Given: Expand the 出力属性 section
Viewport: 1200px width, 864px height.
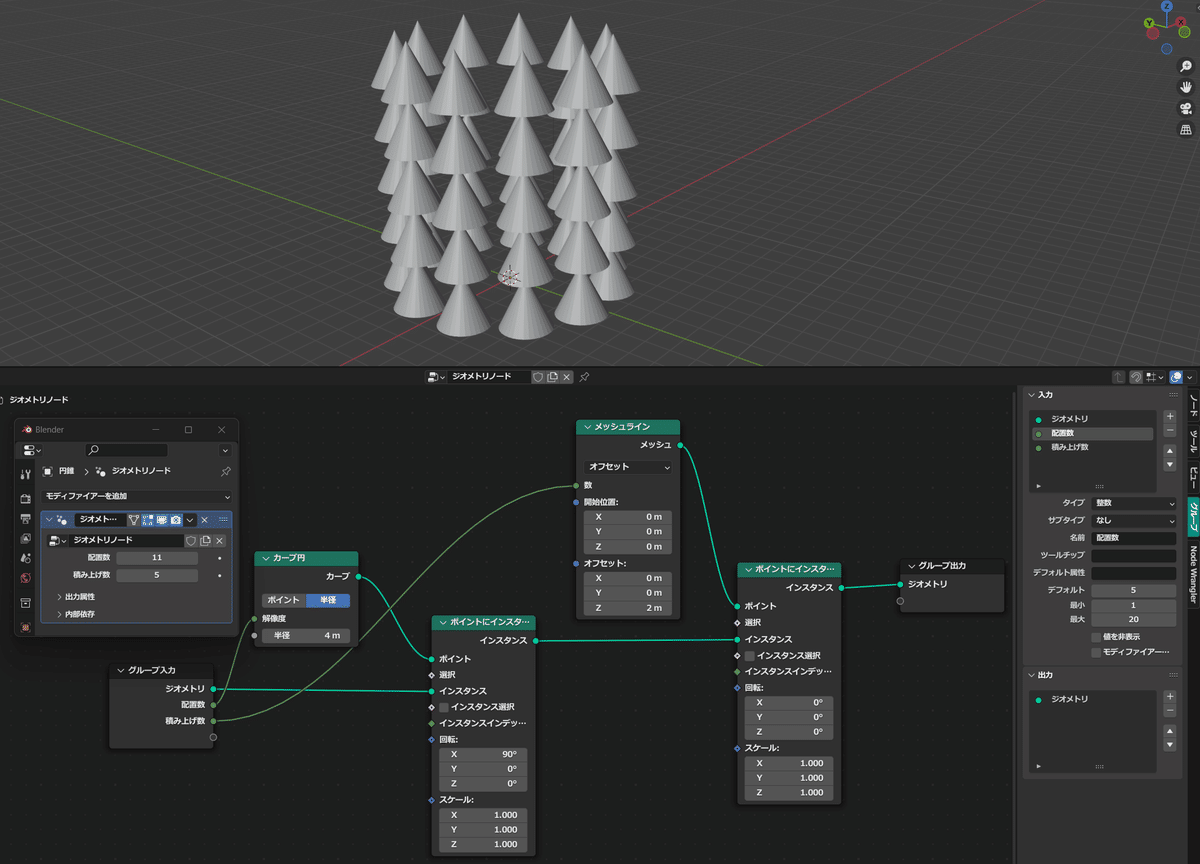Looking at the screenshot, I should 78,596.
